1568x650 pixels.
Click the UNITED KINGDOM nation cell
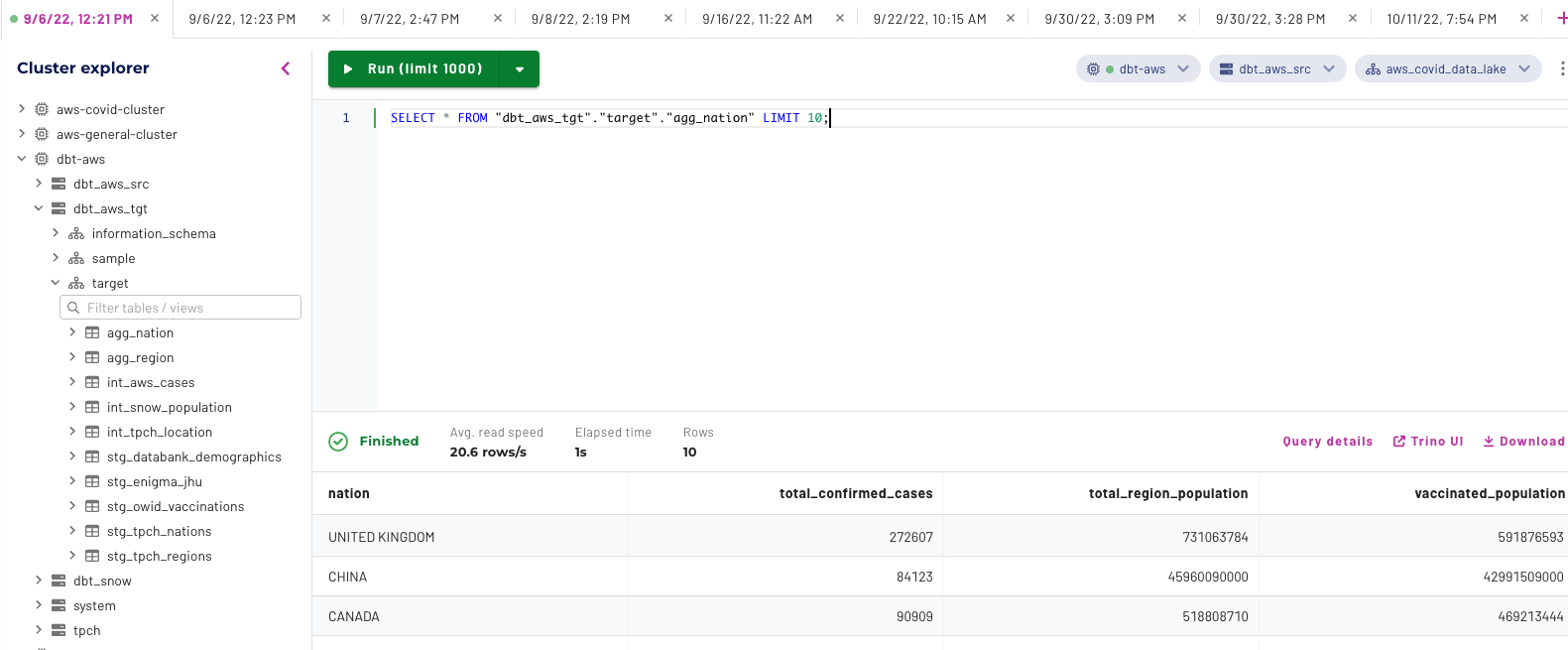tap(382, 537)
